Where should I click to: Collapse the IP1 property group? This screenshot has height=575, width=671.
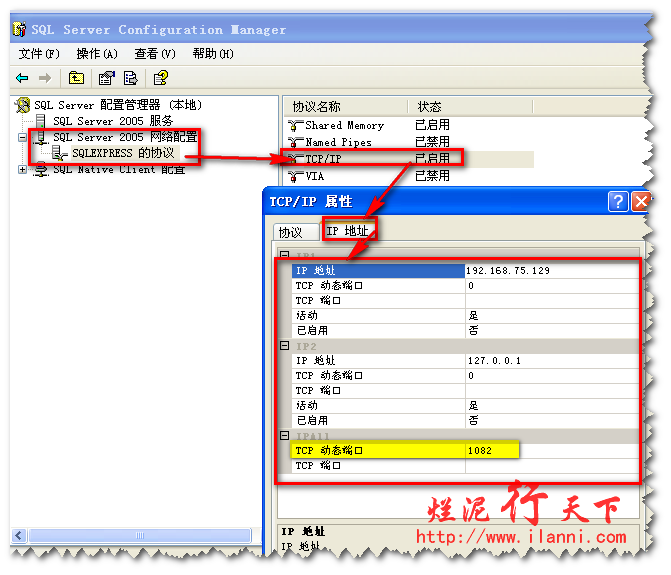pyautogui.click(x=284, y=255)
